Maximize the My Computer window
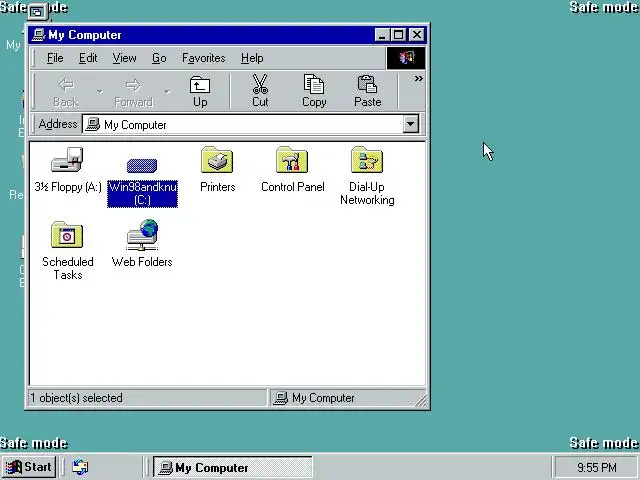The width and height of the screenshot is (640, 480). [x=398, y=35]
